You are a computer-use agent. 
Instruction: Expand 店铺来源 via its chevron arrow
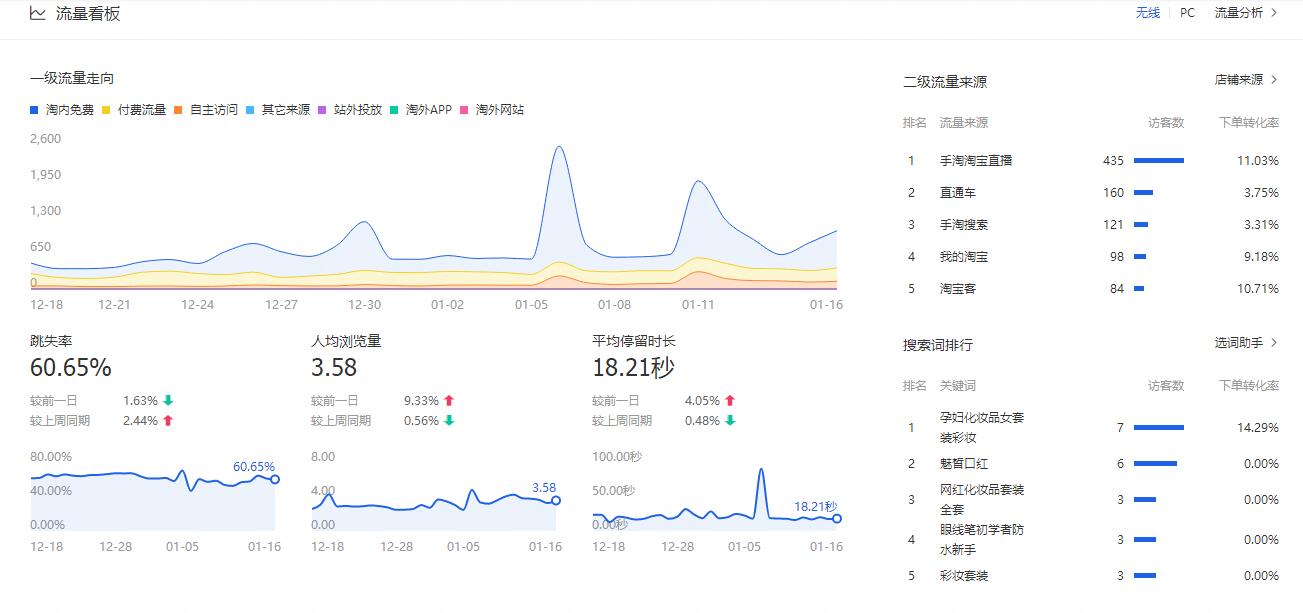(x=1274, y=80)
